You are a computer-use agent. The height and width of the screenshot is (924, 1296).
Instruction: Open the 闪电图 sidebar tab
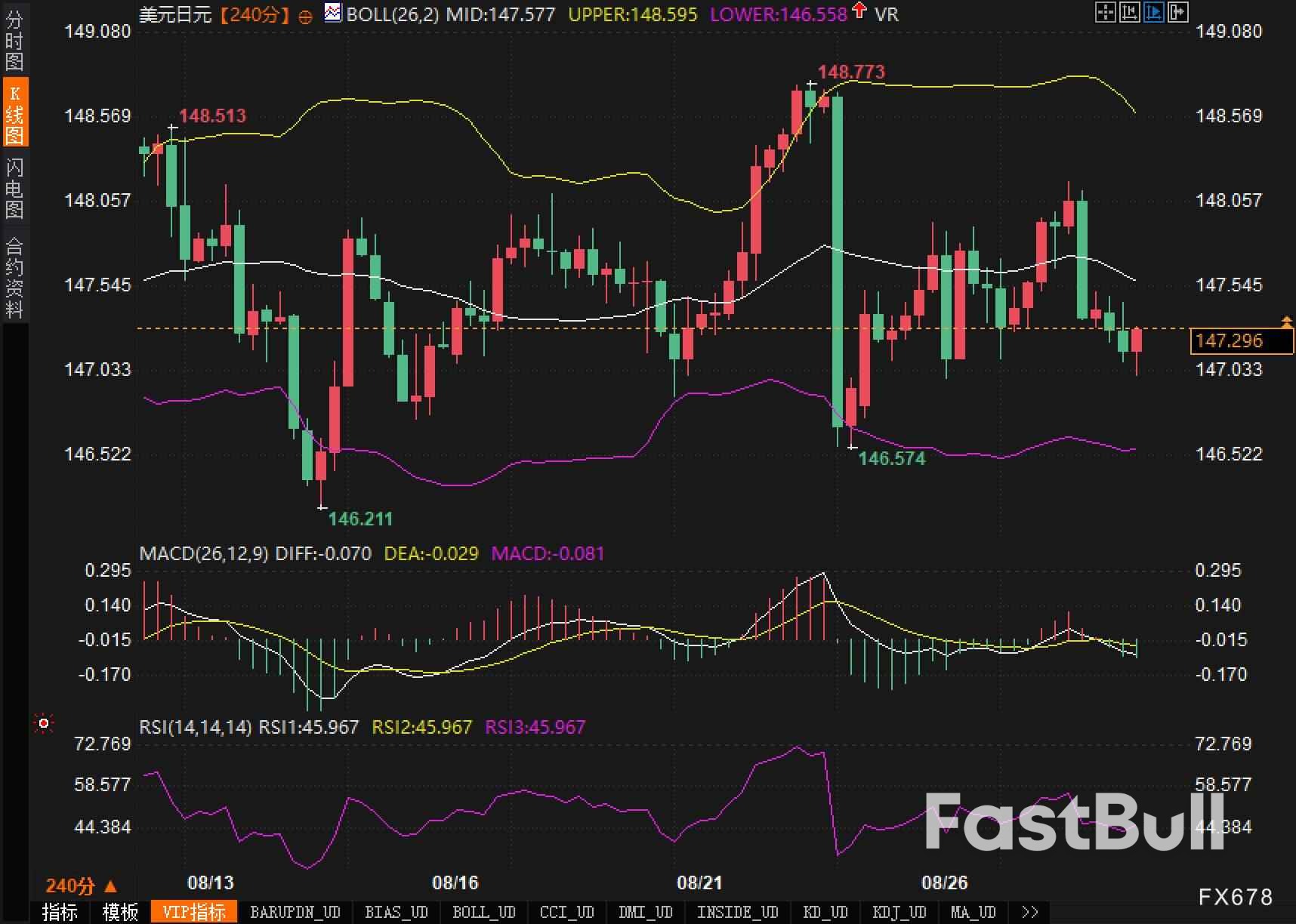click(x=14, y=187)
